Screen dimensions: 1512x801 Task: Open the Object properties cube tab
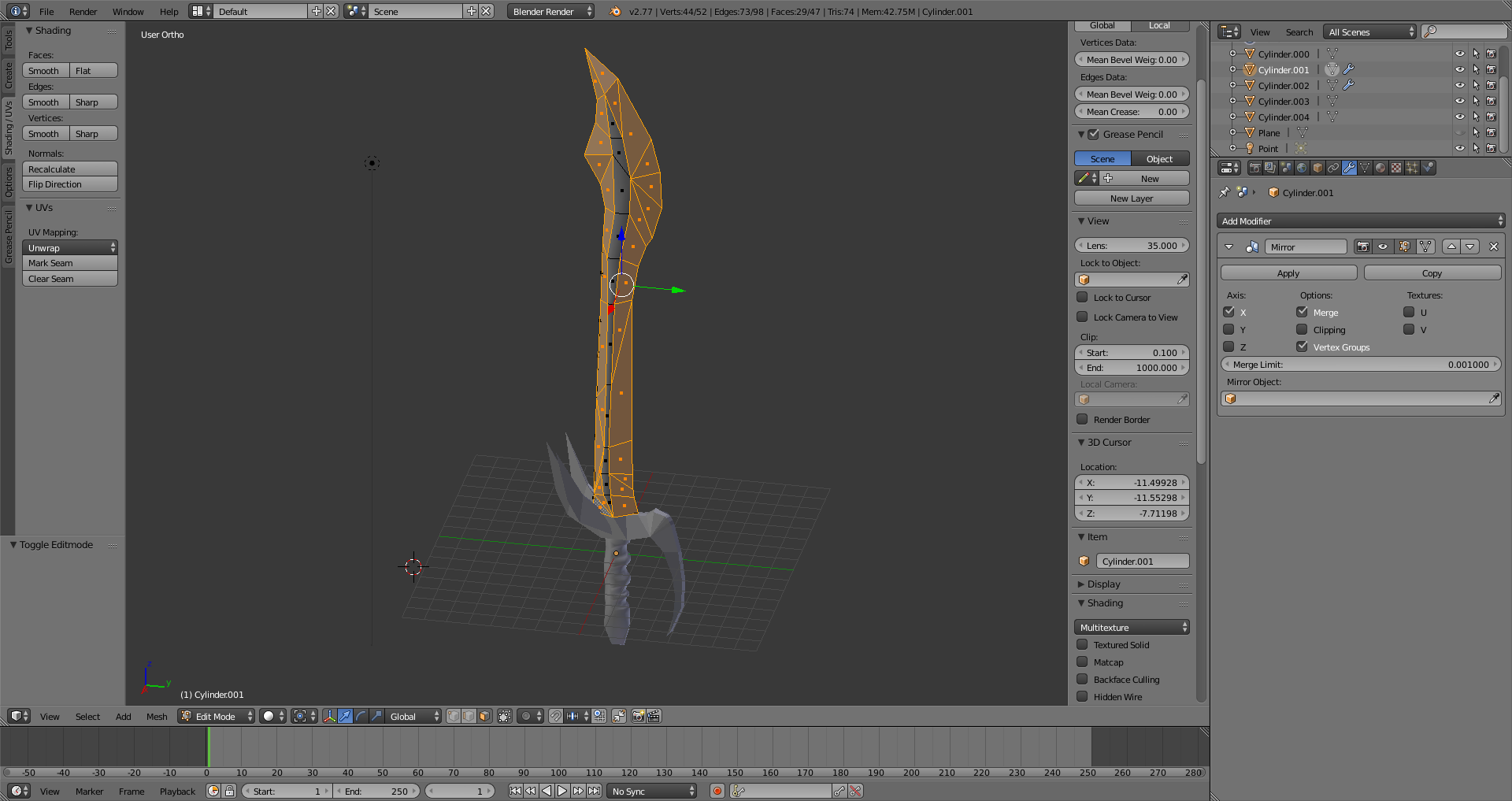1317,168
